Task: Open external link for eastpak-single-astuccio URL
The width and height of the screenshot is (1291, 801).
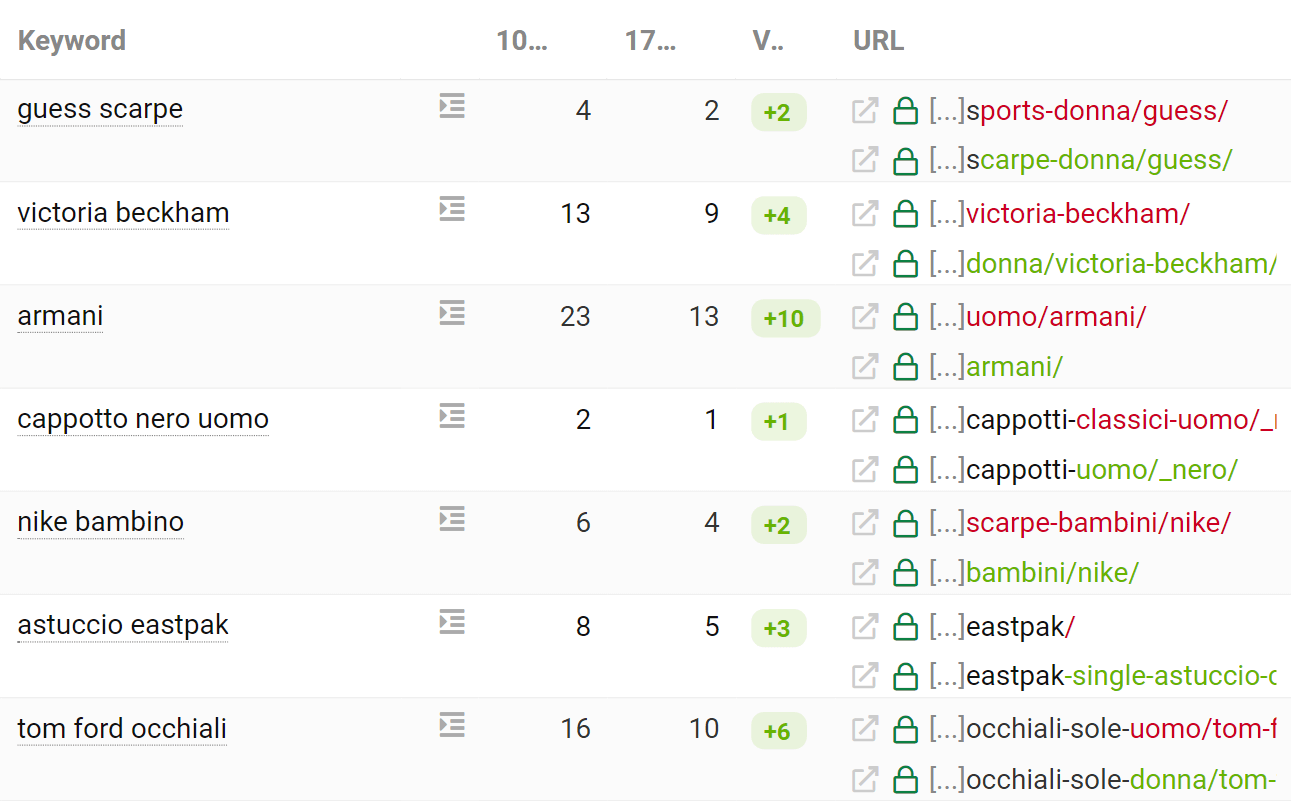Action: (865, 676)
